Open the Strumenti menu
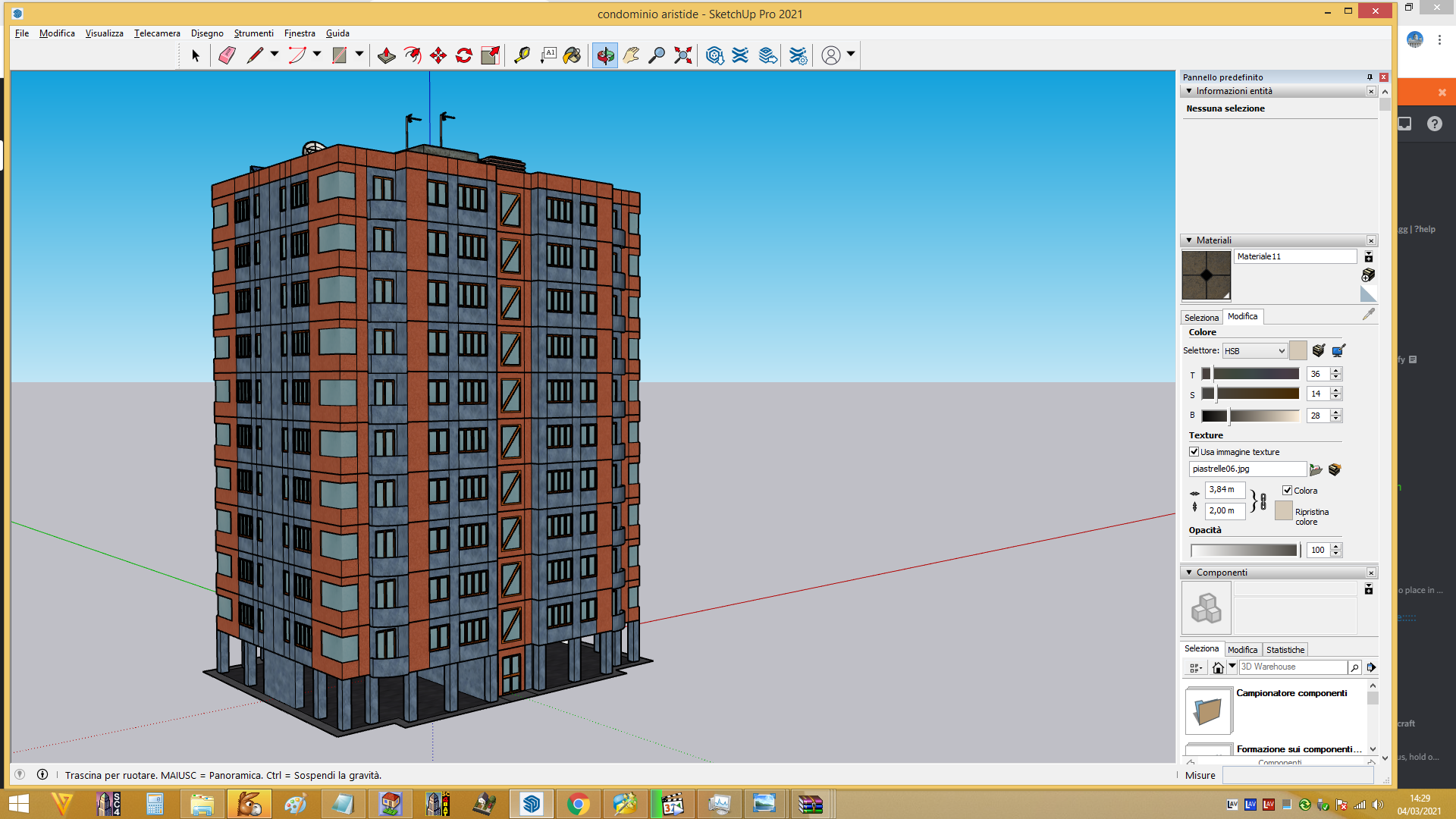This screenshot has height=819, width=1456. point(253,33)
